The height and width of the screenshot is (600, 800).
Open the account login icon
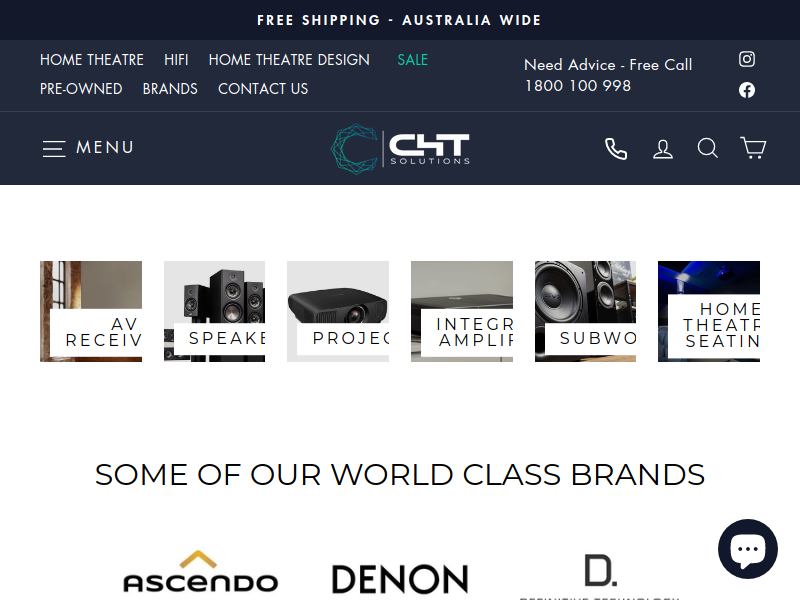[x=663, y=148]
